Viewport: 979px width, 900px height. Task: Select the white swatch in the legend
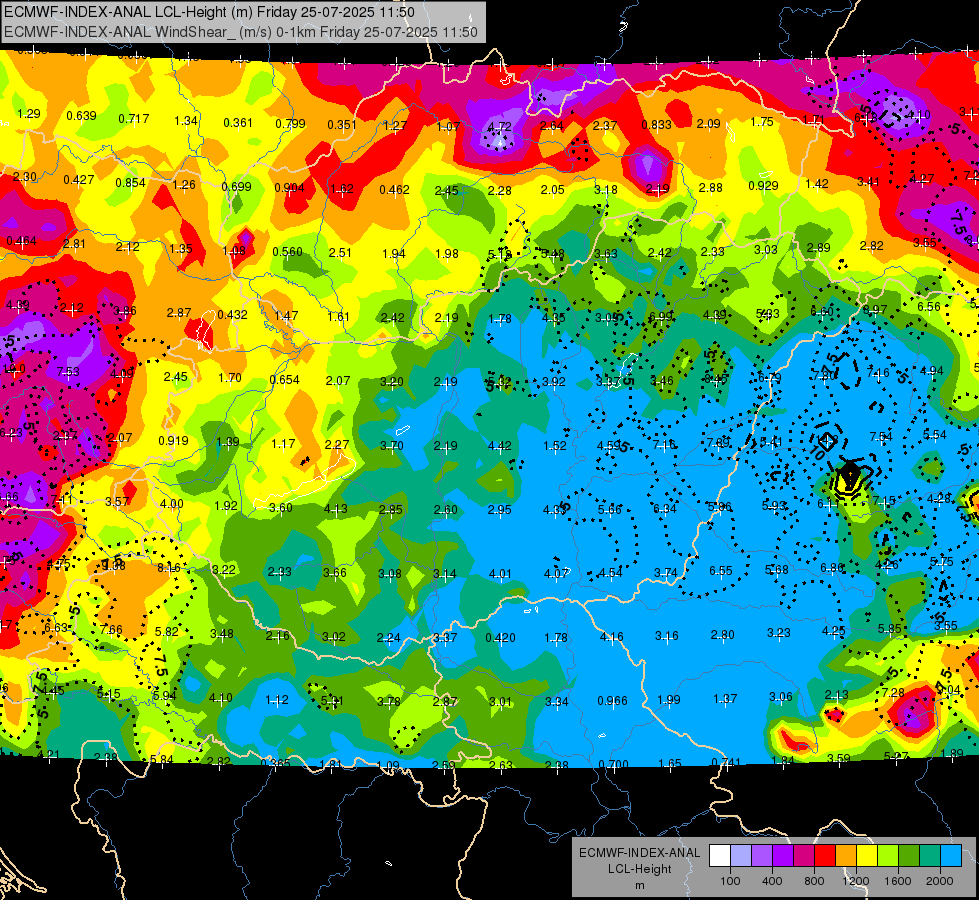tap(720, 855)
